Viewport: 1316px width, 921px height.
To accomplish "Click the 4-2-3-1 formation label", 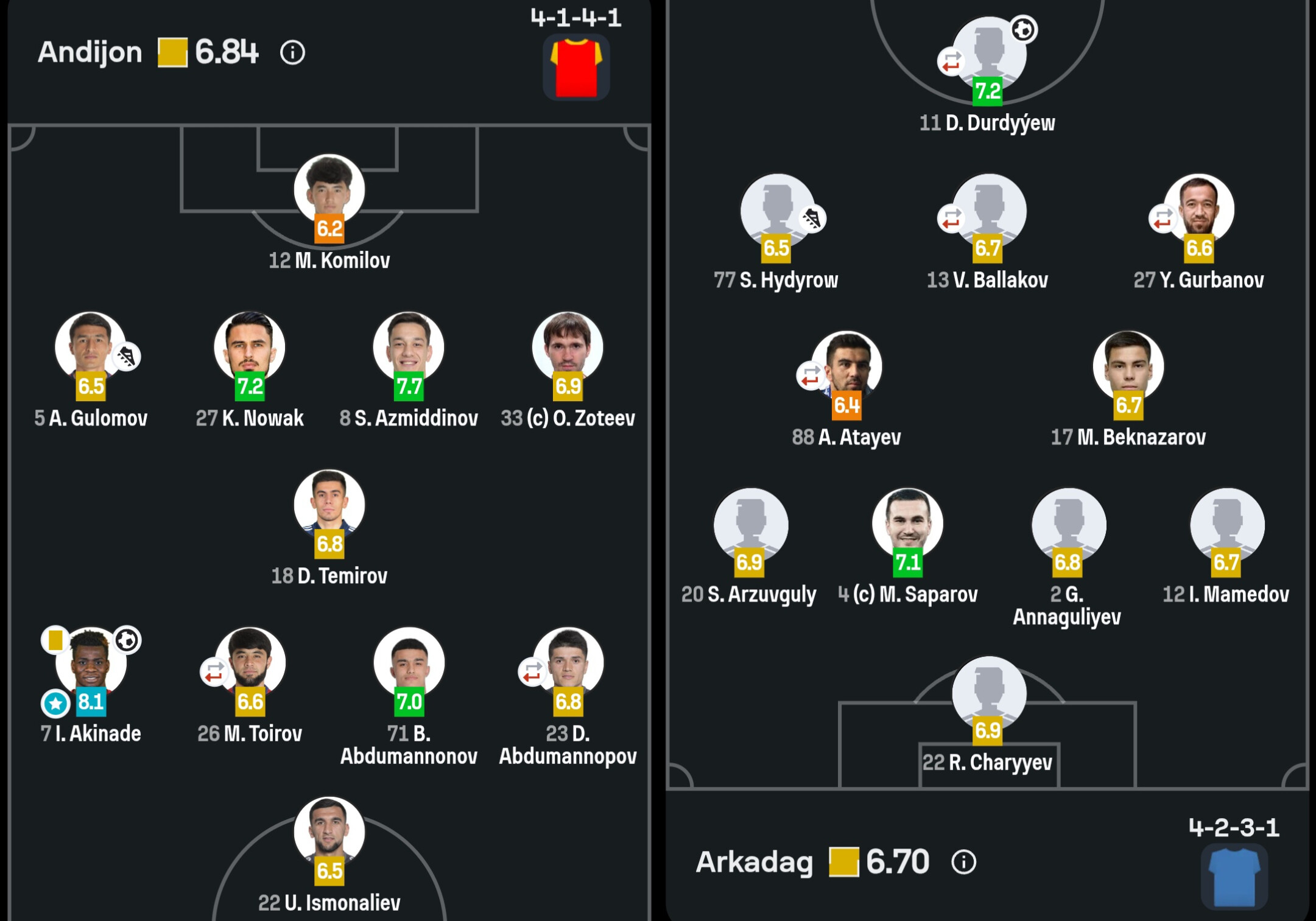I will coord(1234,827).
